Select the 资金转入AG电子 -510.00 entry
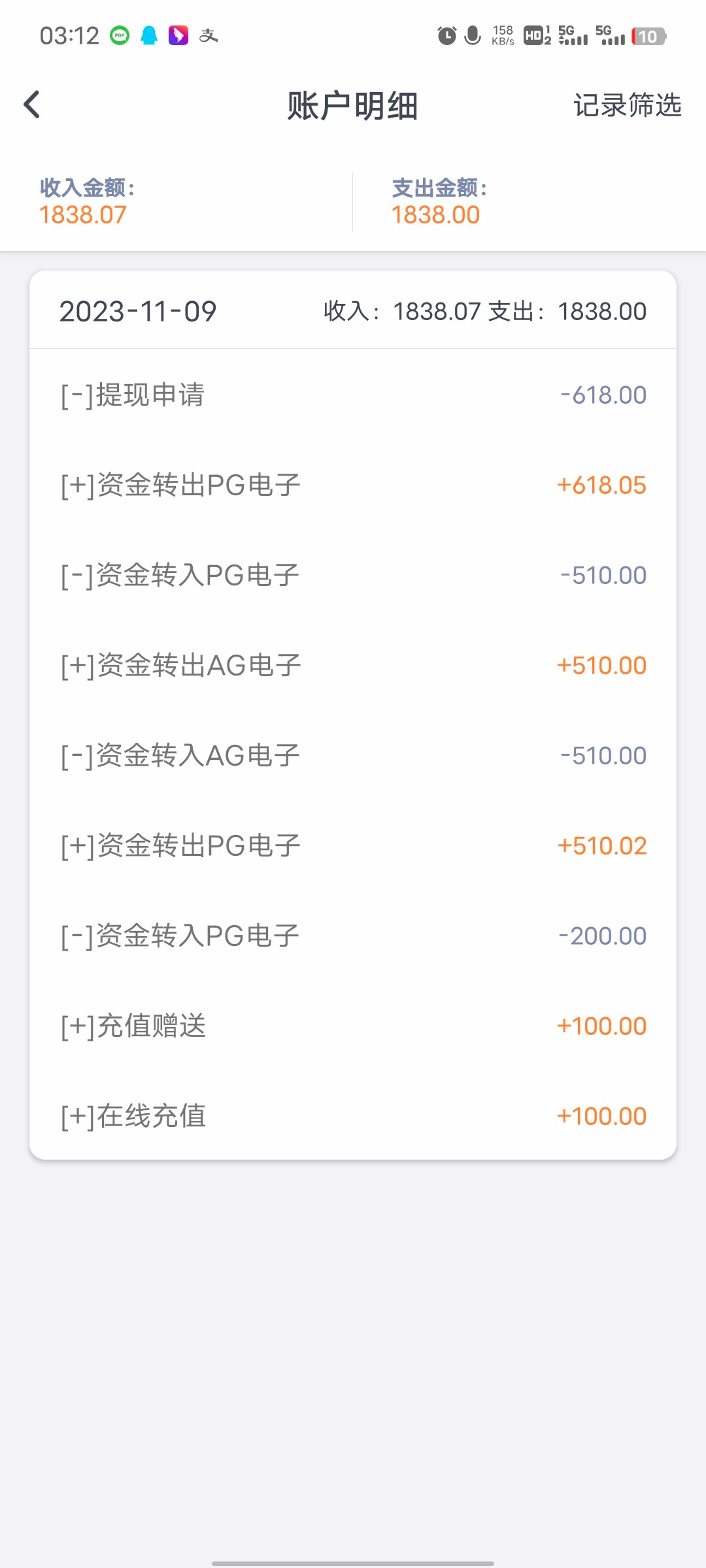Screen dimensions: 706x1568 point(353,756)
